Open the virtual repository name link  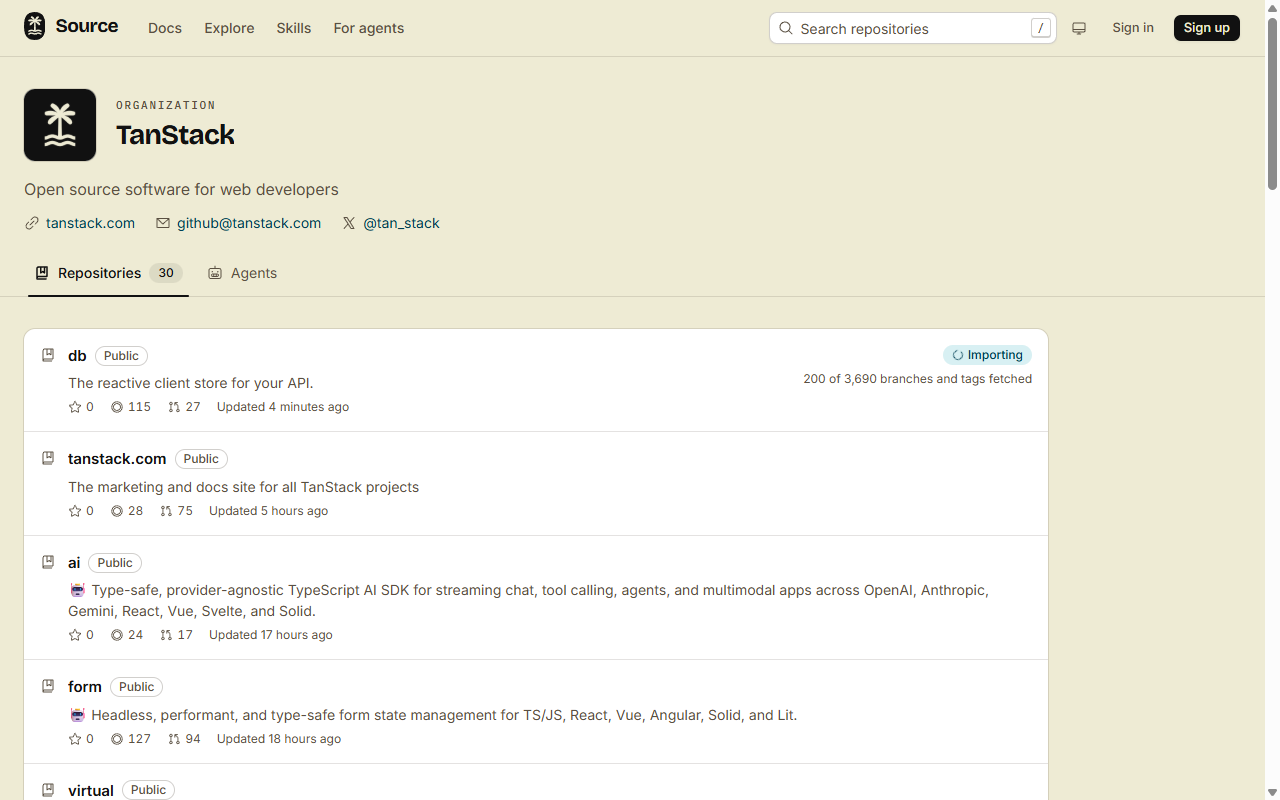(91, 790)
